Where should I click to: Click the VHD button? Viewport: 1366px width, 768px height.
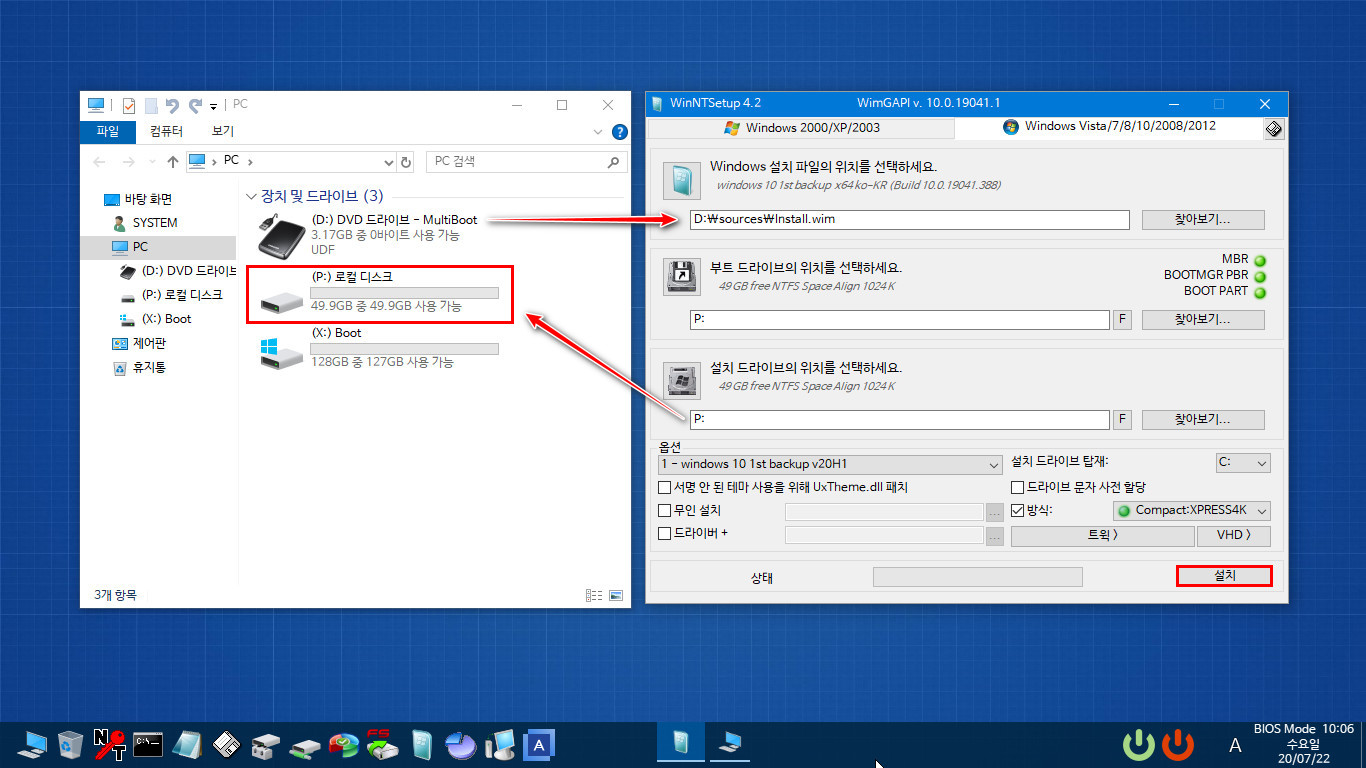1234,535
